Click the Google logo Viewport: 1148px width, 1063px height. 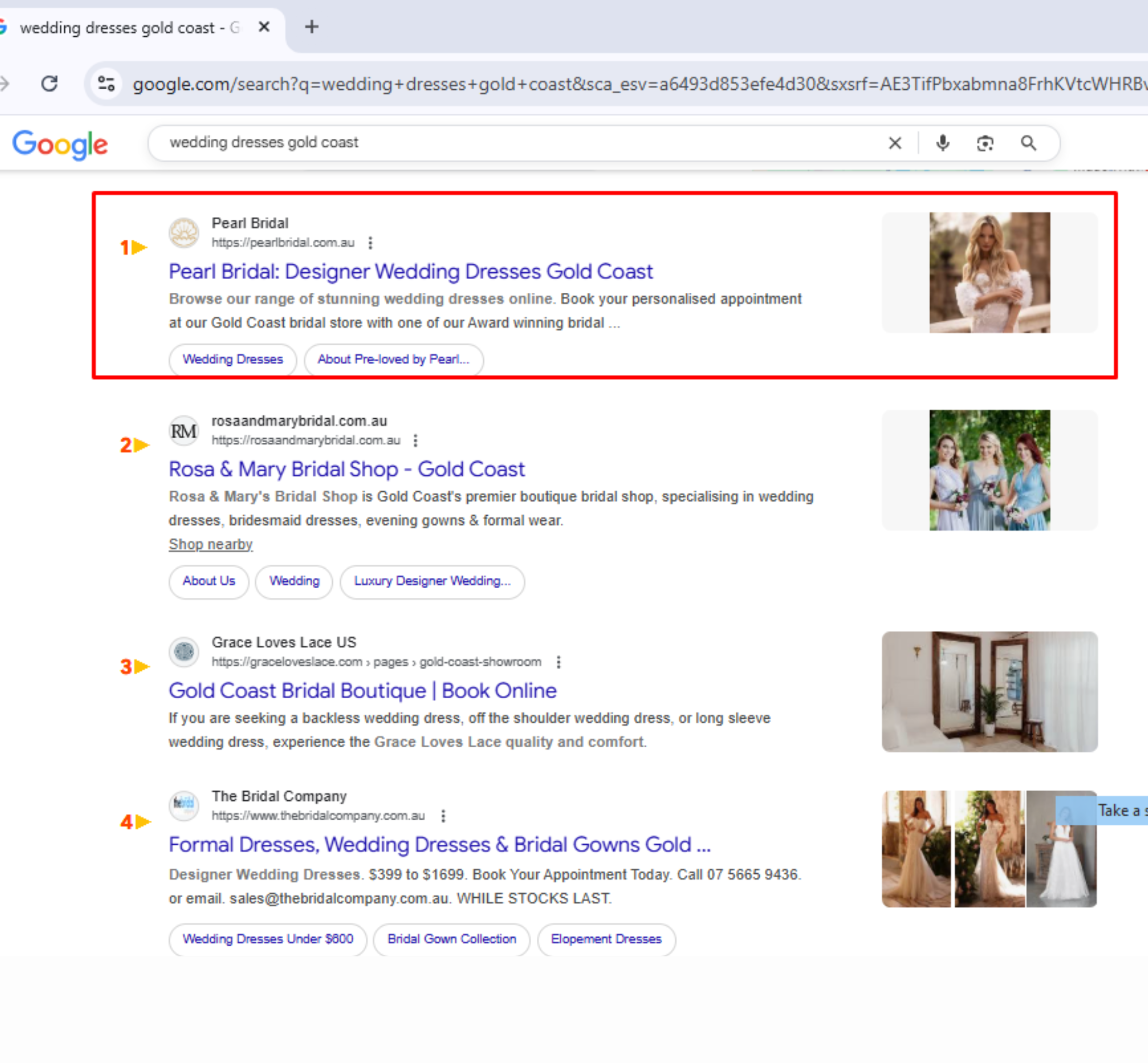60,144
